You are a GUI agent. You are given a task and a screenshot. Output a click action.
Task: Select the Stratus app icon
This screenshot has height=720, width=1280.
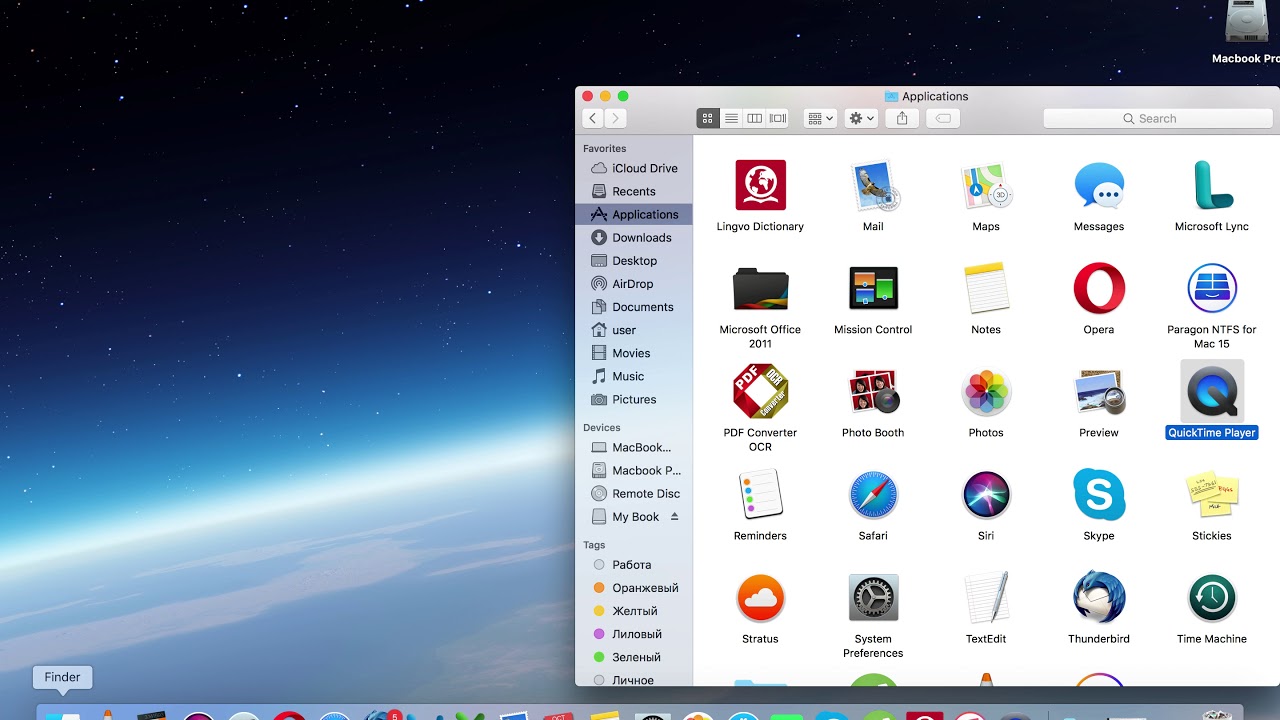(760, 597)
